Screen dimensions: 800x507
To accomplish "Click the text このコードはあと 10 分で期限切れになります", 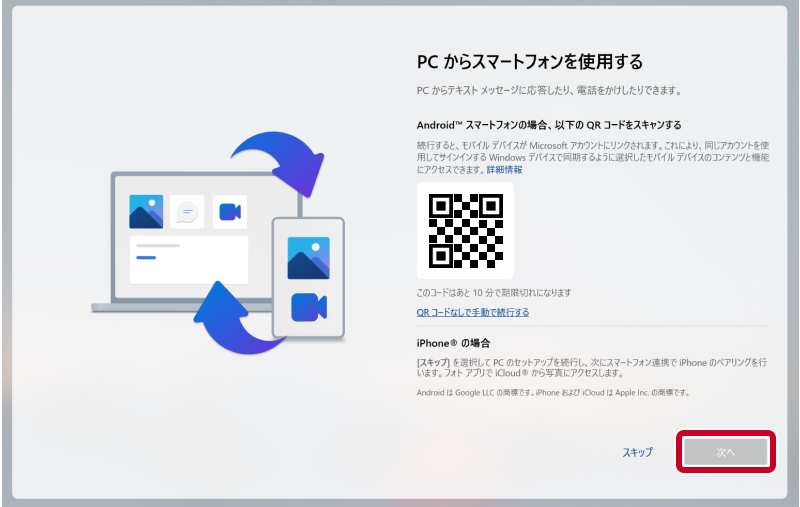I will [493, 293].
